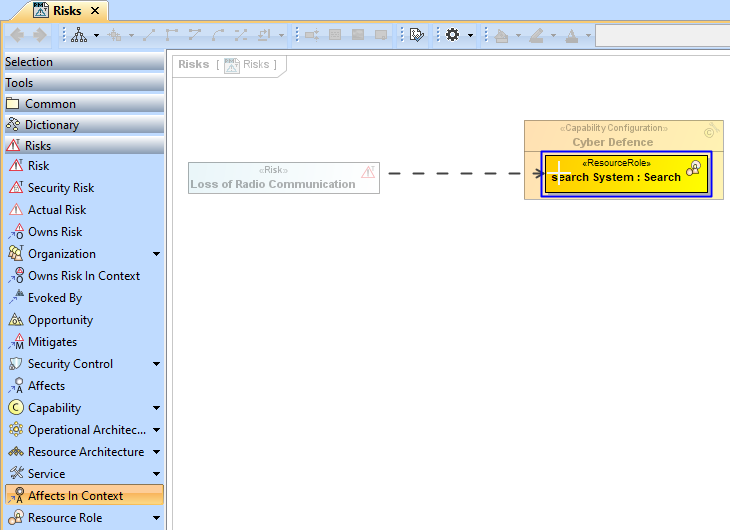Open the Capability dropdown arrow
Viewport: 730px width, 530px height.
point(156,408)
